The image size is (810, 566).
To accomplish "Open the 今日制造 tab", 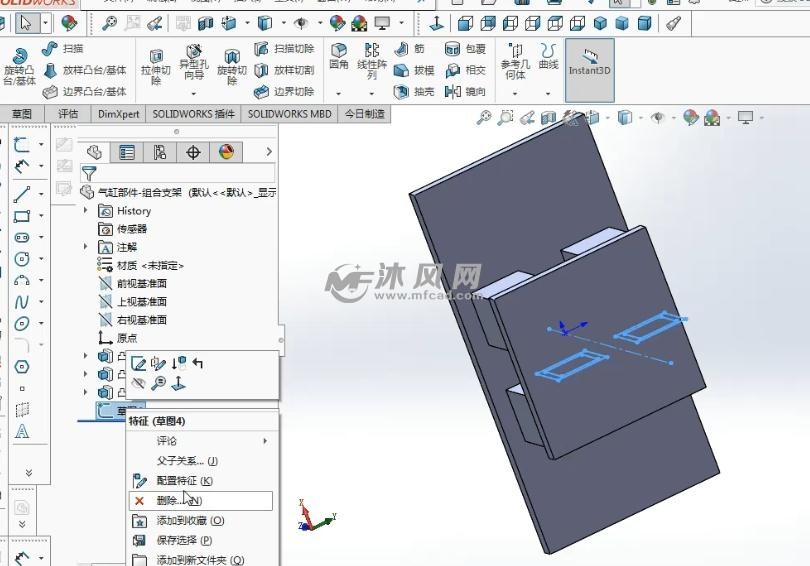I will pyautogui.click(x=365, y=114).
